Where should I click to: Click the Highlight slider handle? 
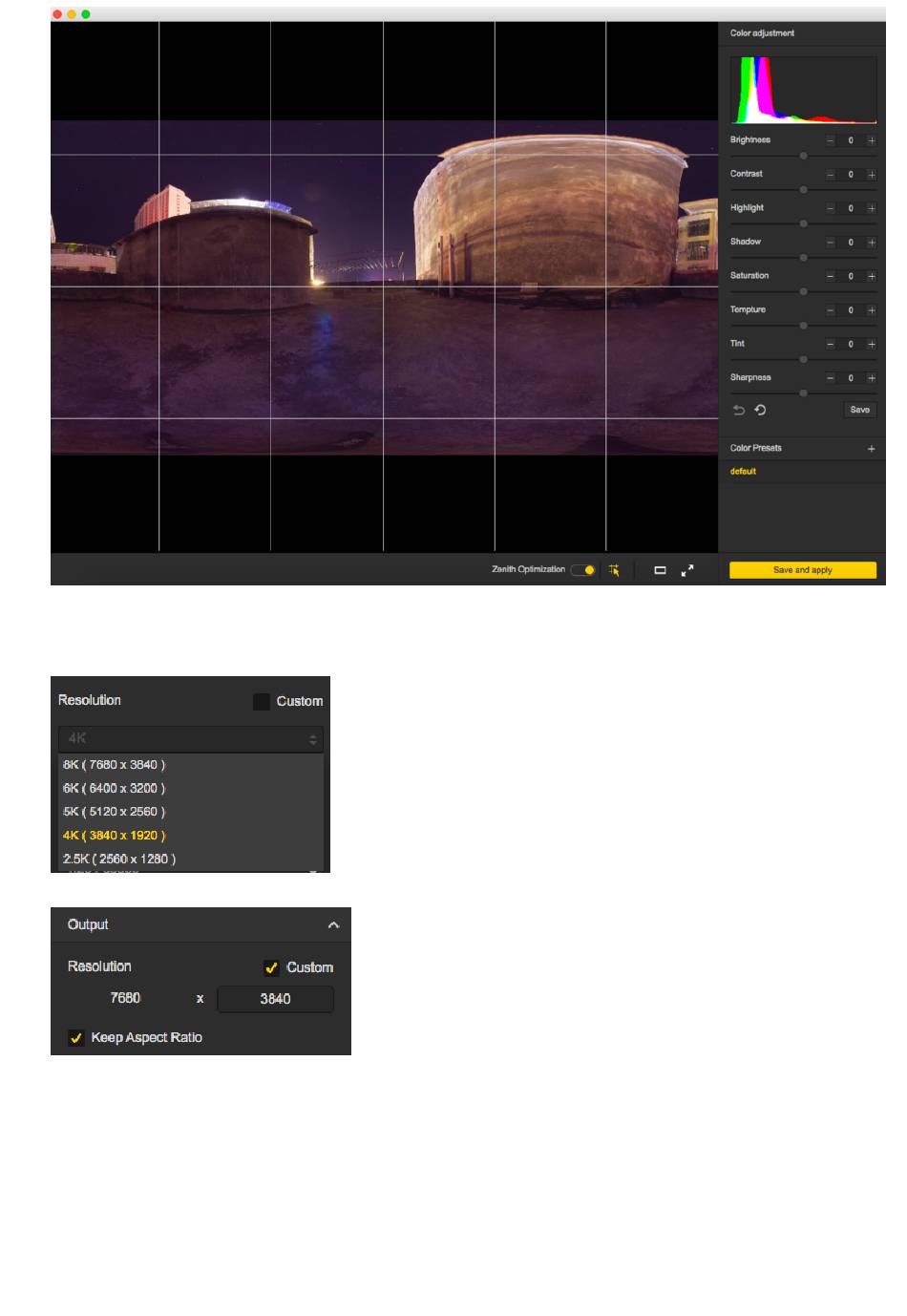[803, 223]
